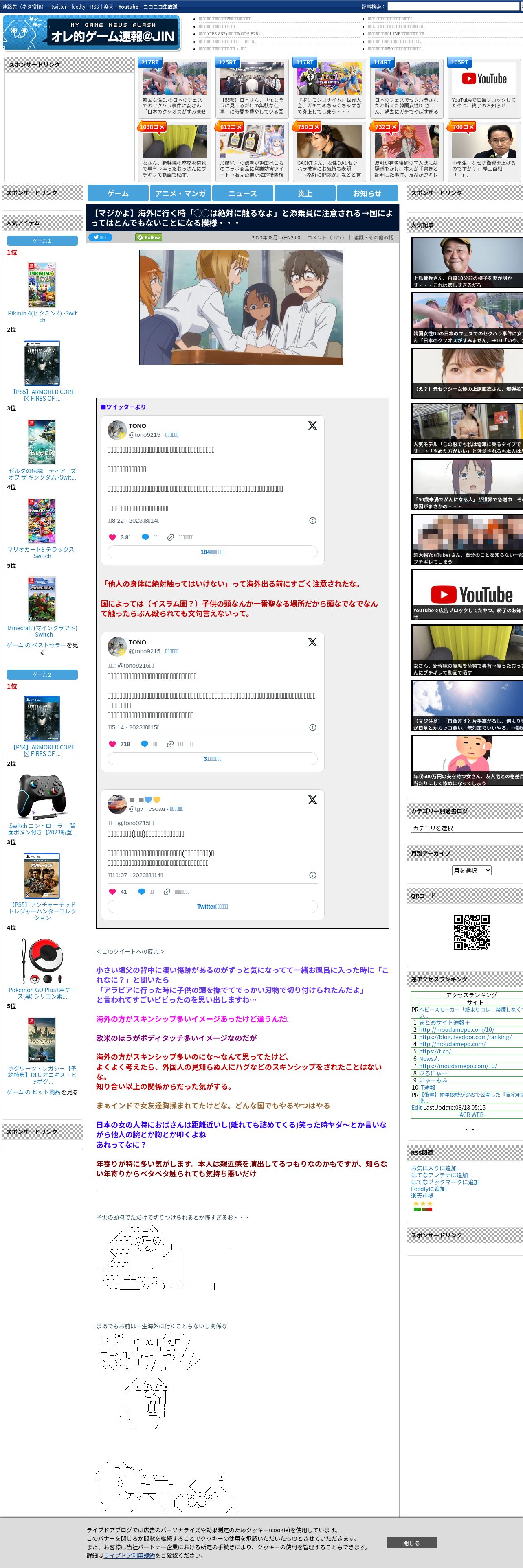The height and width of the screenshot is (1568, 523).
Task: Click the ゲーム１ sidebar header
Action: (42, 241)
